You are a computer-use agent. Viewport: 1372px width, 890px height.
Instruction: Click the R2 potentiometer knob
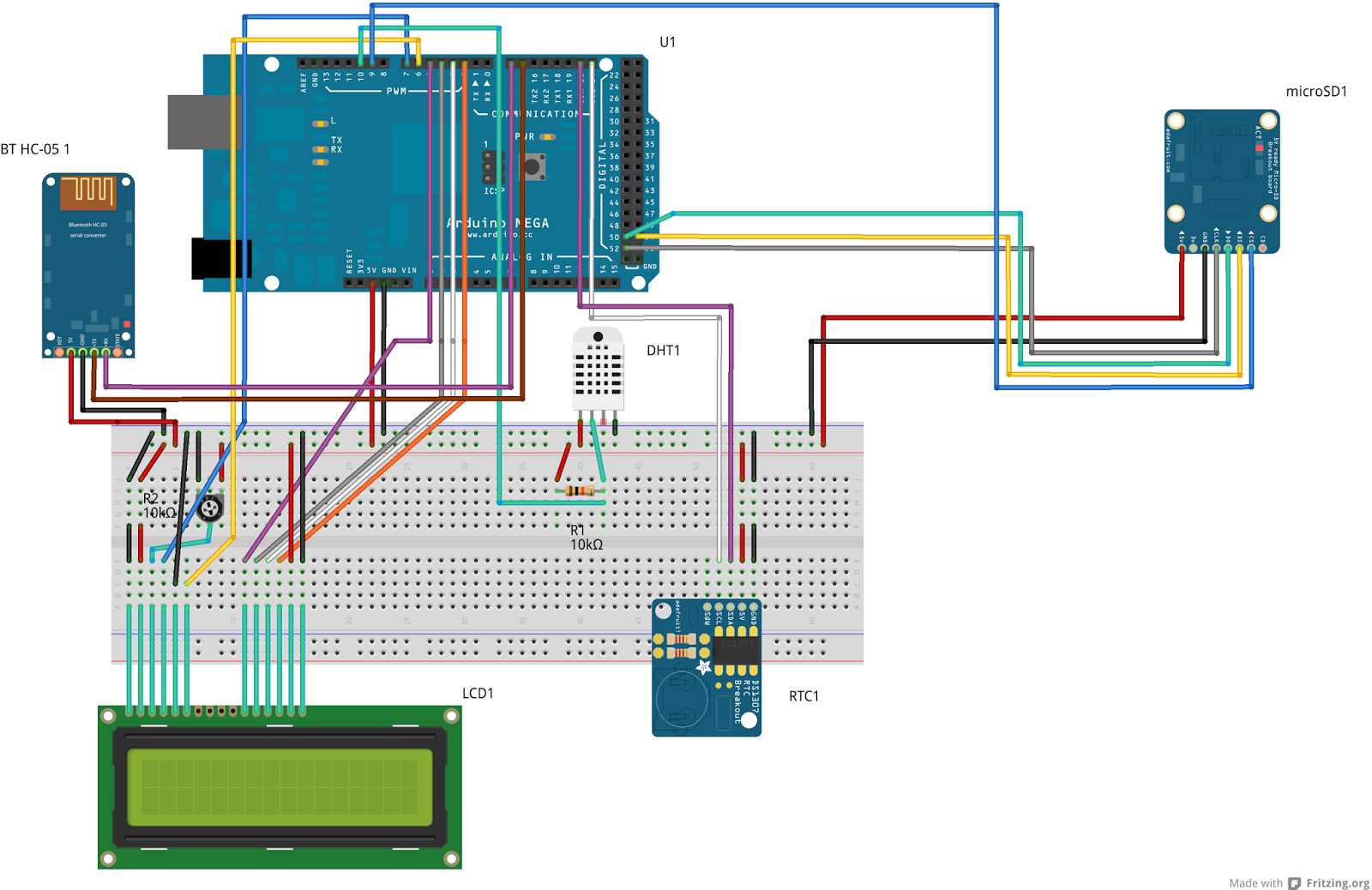[x=210, y=508]
